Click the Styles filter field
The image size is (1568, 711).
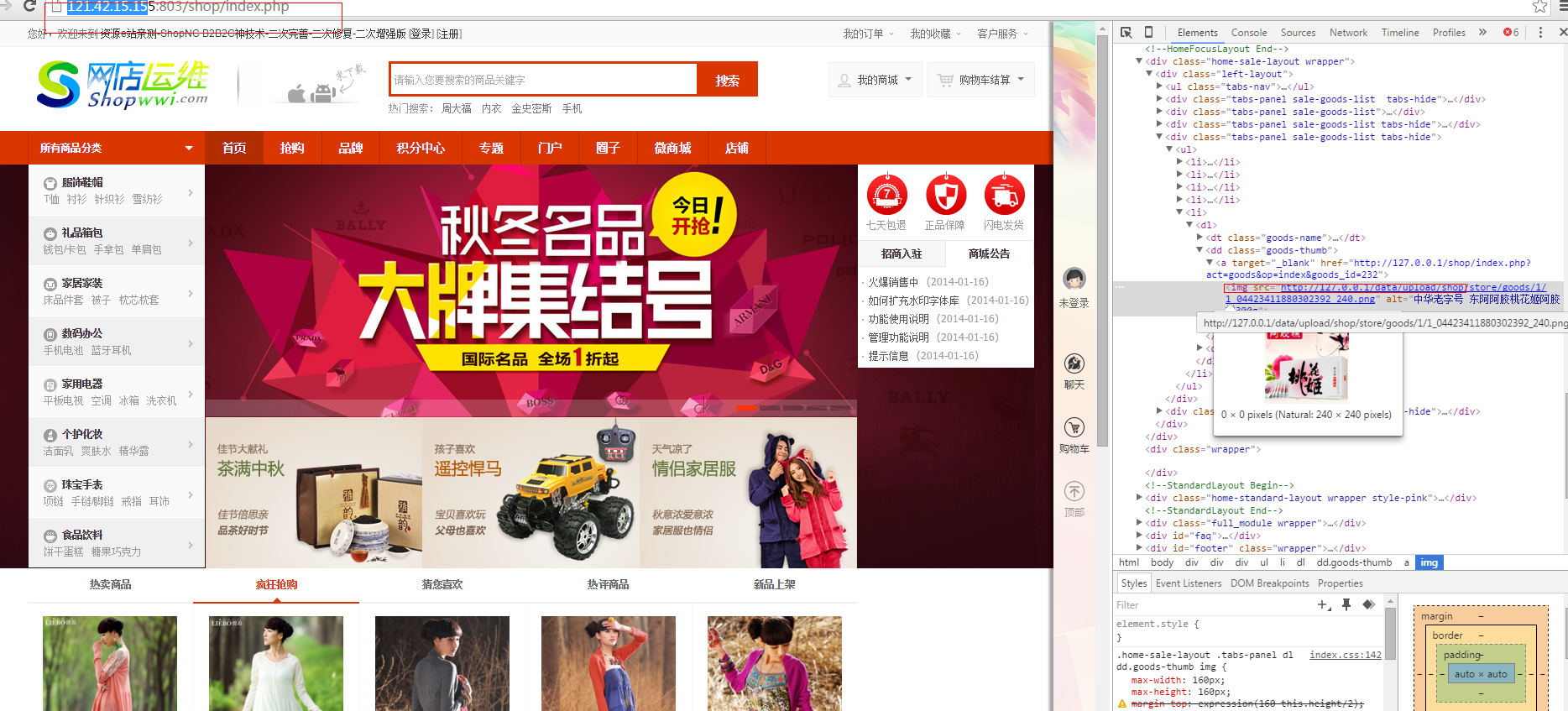point(1213,605)
